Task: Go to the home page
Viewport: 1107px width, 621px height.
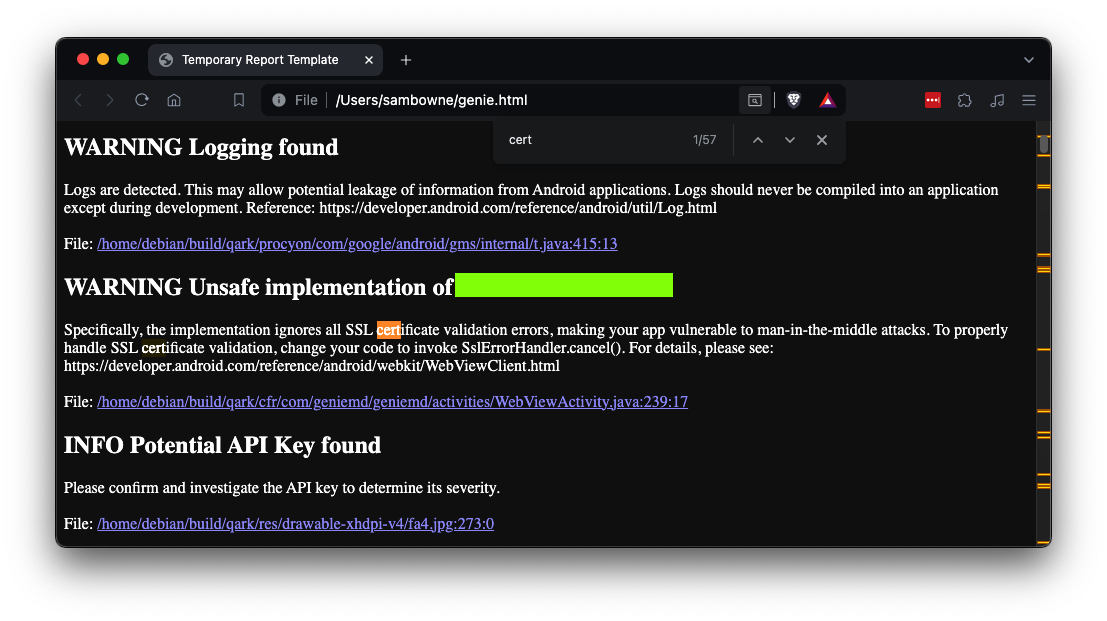Action: pos(174,100)
